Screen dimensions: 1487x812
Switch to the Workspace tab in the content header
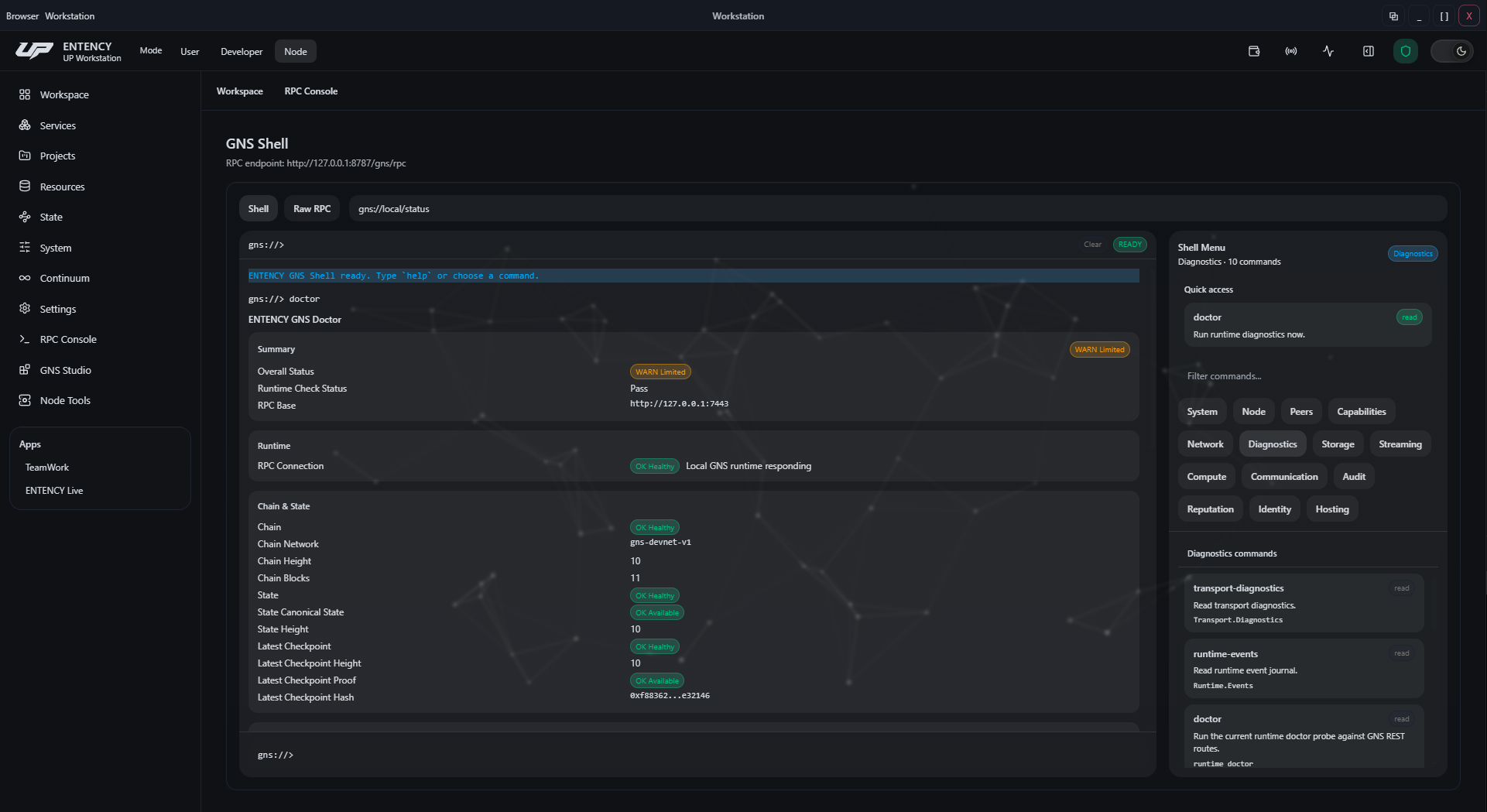[x=240, y=91]
